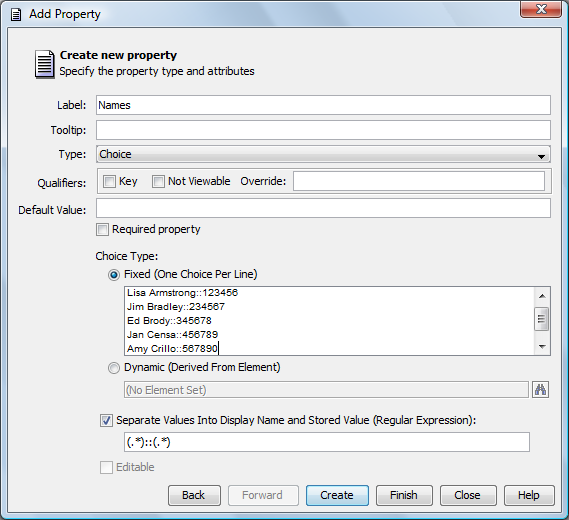Screen dimensions: 569x520
Task: Click the disabled Editable checkbox
Action: point(106,467)
